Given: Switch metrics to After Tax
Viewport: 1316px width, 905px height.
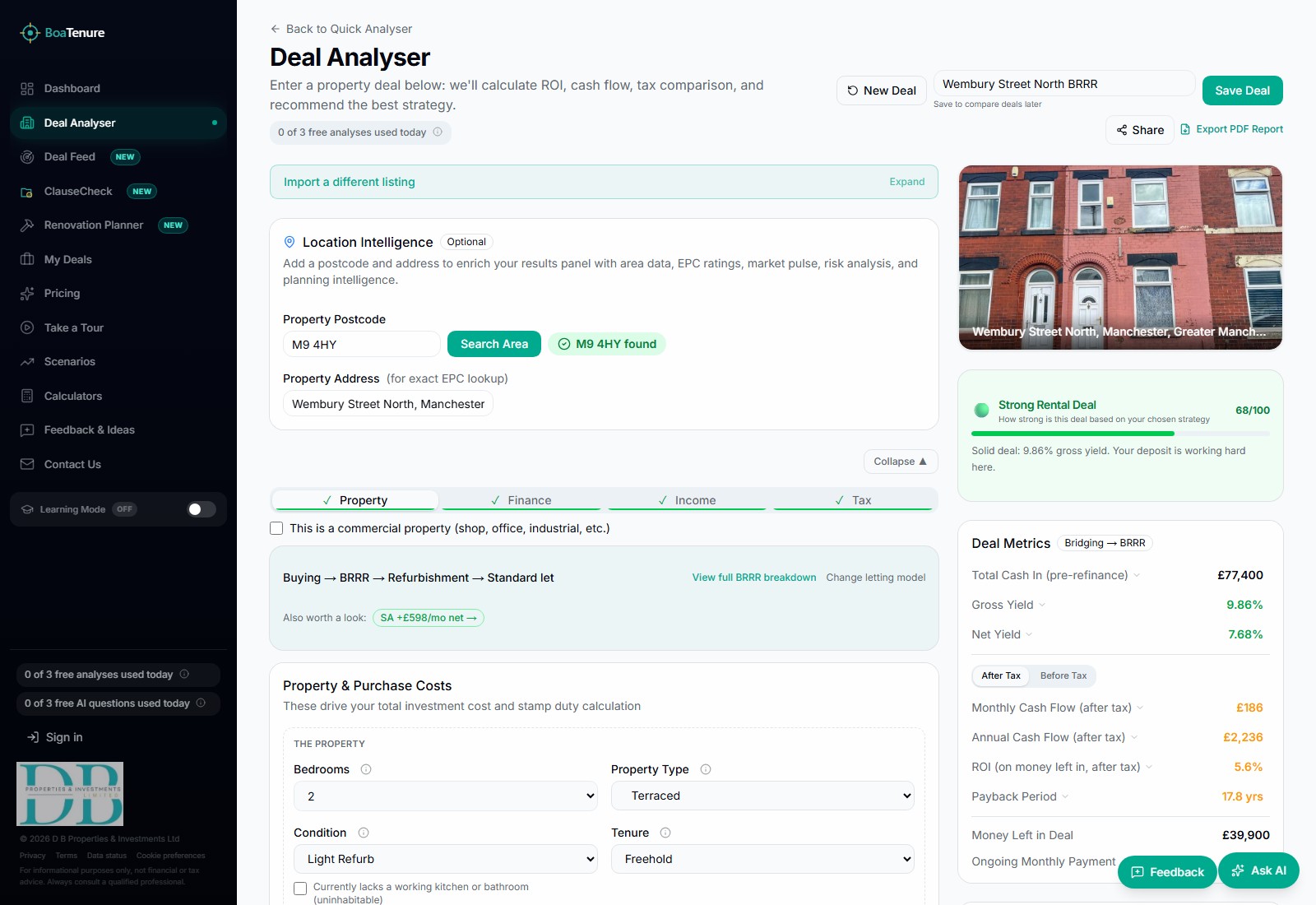Looking at the screenshot, I should (x=1000, y=675).
